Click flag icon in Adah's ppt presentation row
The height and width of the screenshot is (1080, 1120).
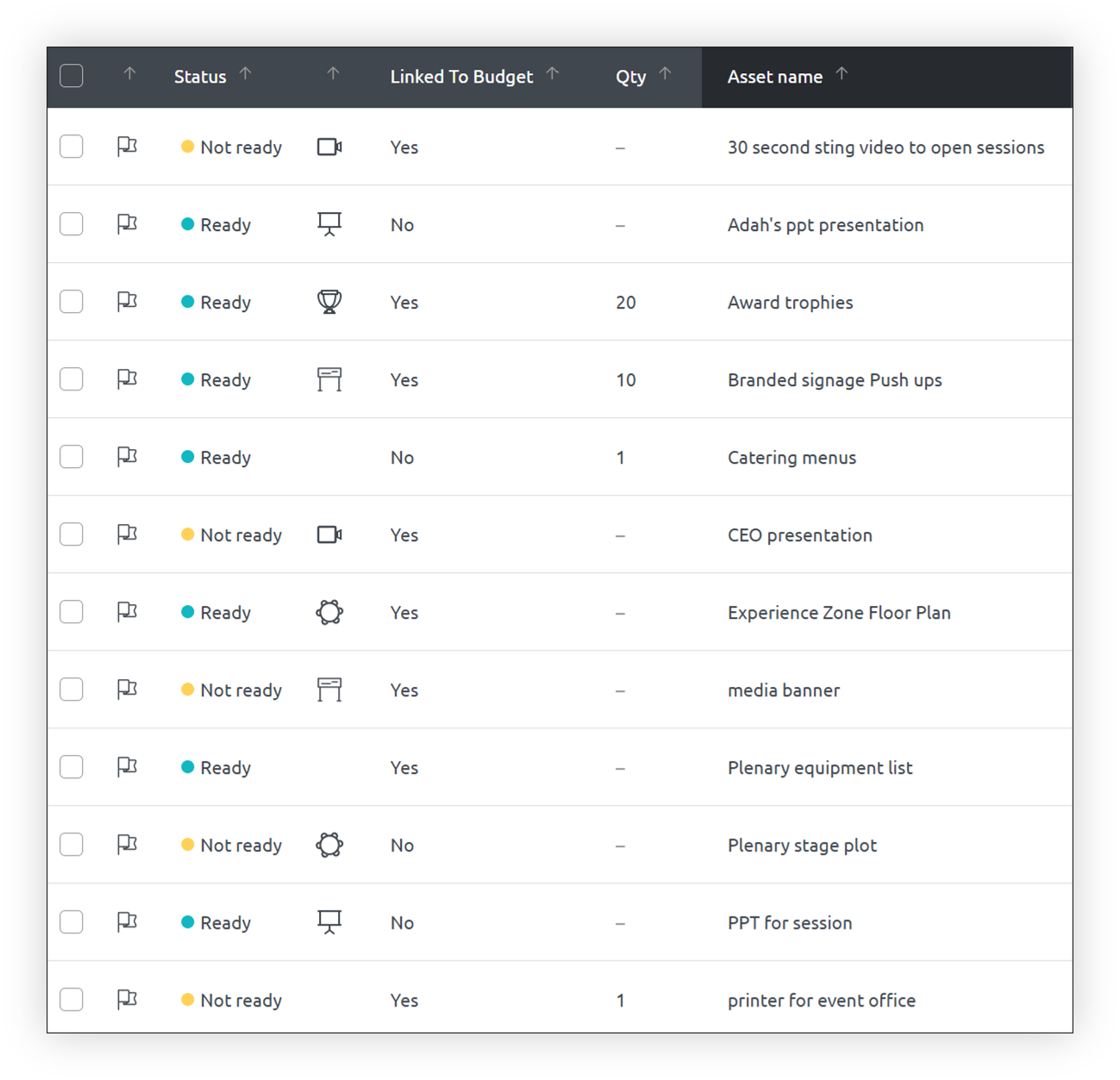coord(127,224)
